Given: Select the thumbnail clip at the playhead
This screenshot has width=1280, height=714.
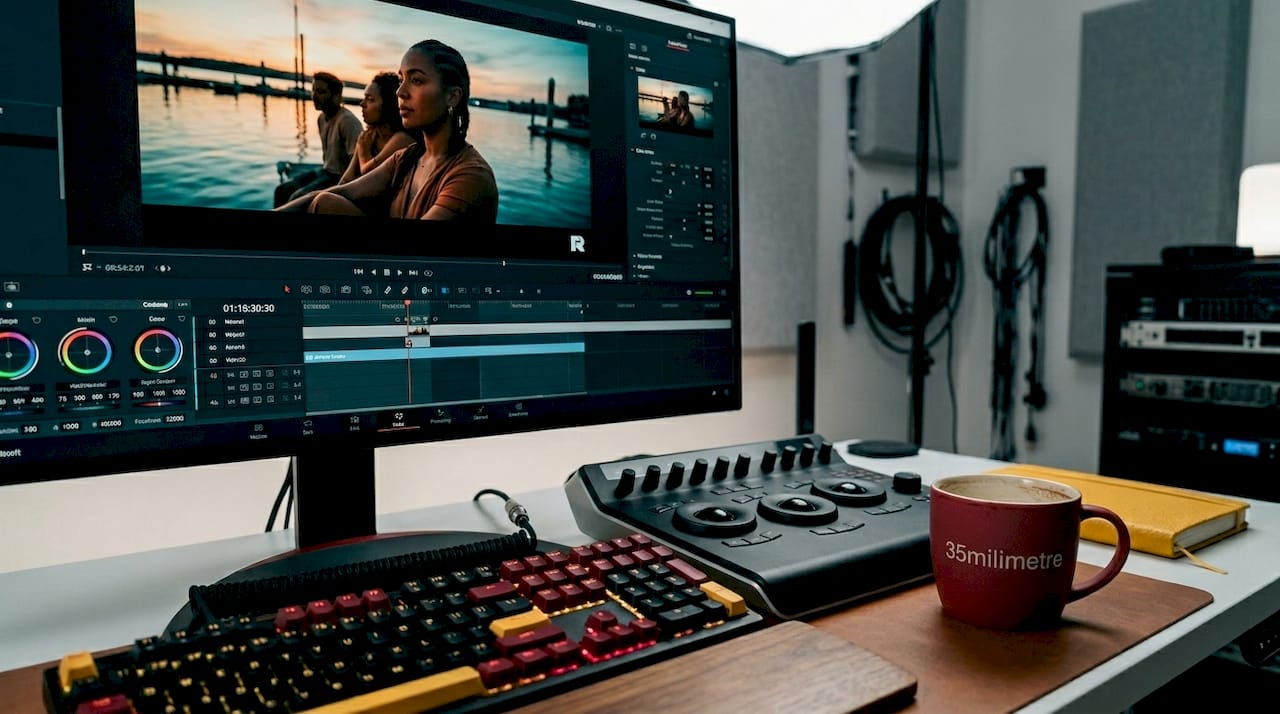Looking at the screenshot, I should (418, 330).
